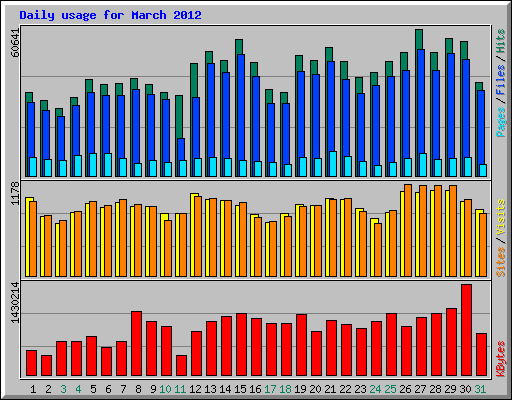Image resolution: width=512 pixels, height=400 pixels.
Task: Click the 1178 sites axis label
Action: [15, 193]
